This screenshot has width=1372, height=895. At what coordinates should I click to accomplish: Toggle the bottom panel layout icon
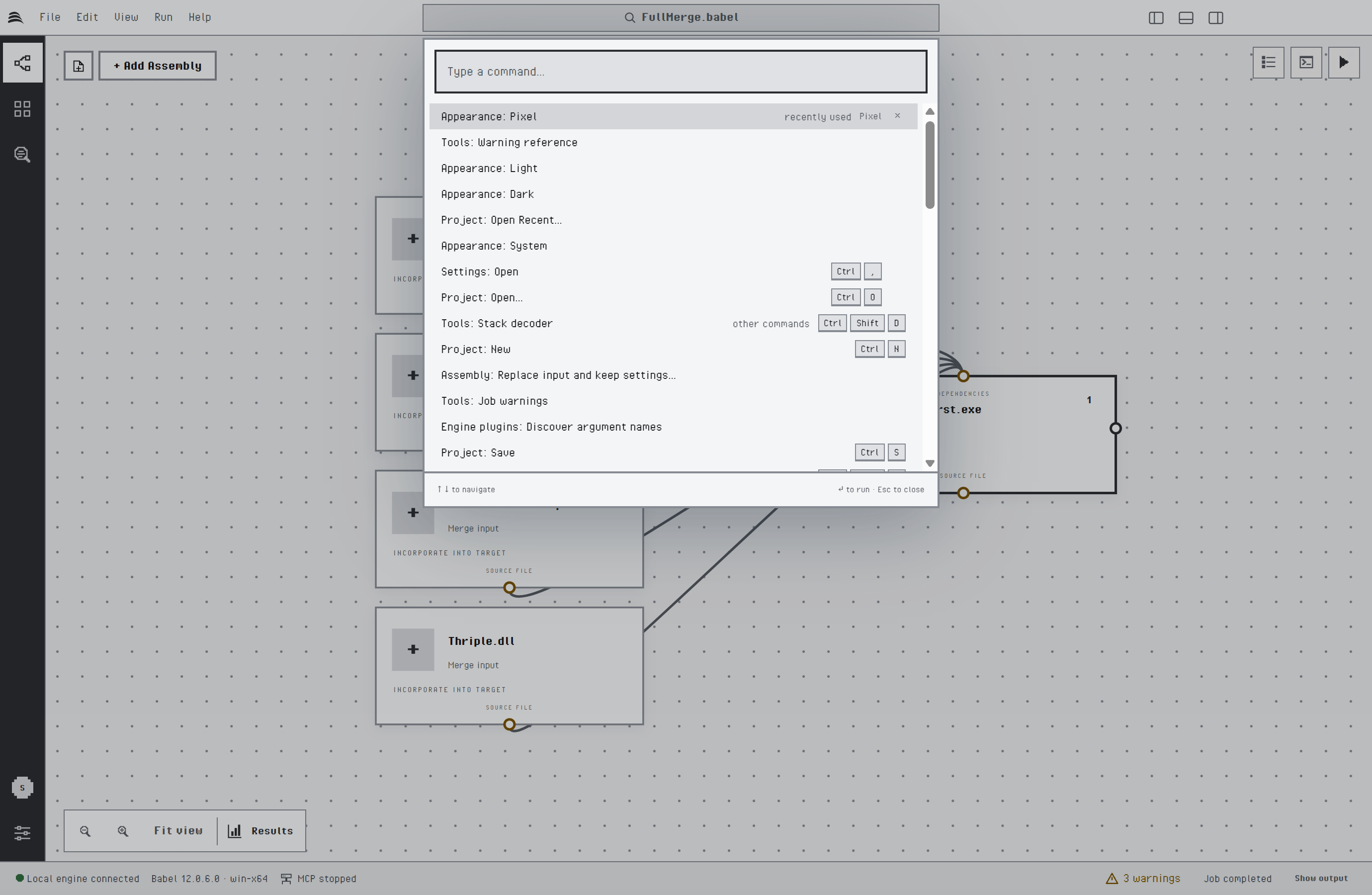[x=1186, y=18]
